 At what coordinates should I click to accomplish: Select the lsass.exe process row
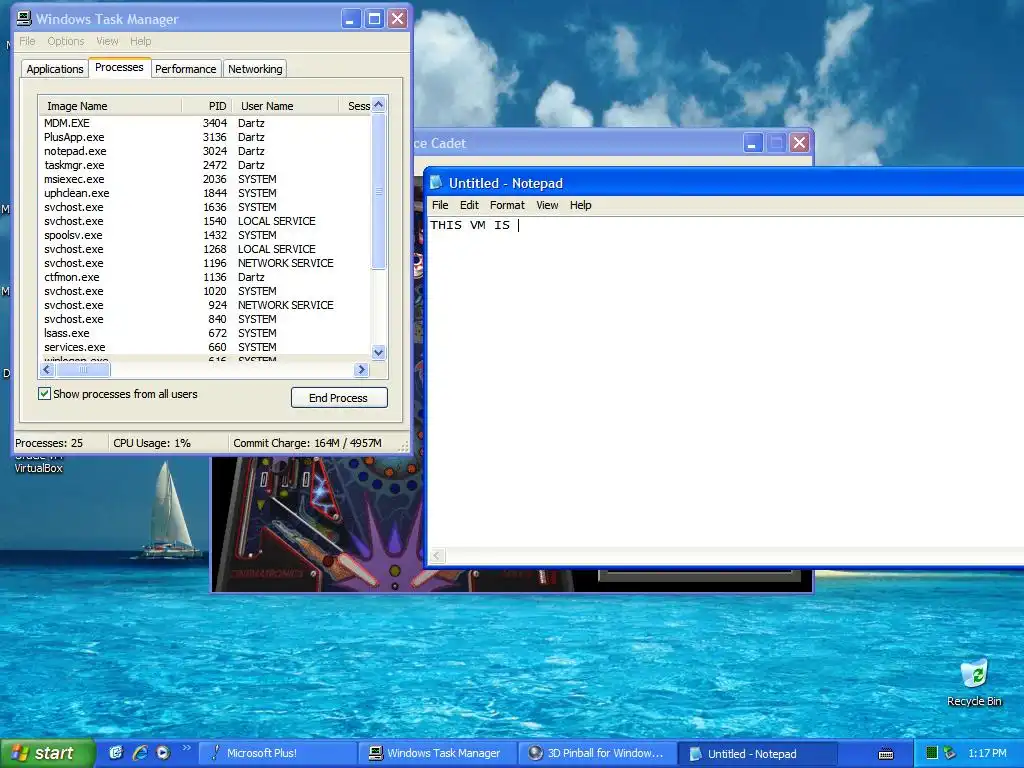204,333
